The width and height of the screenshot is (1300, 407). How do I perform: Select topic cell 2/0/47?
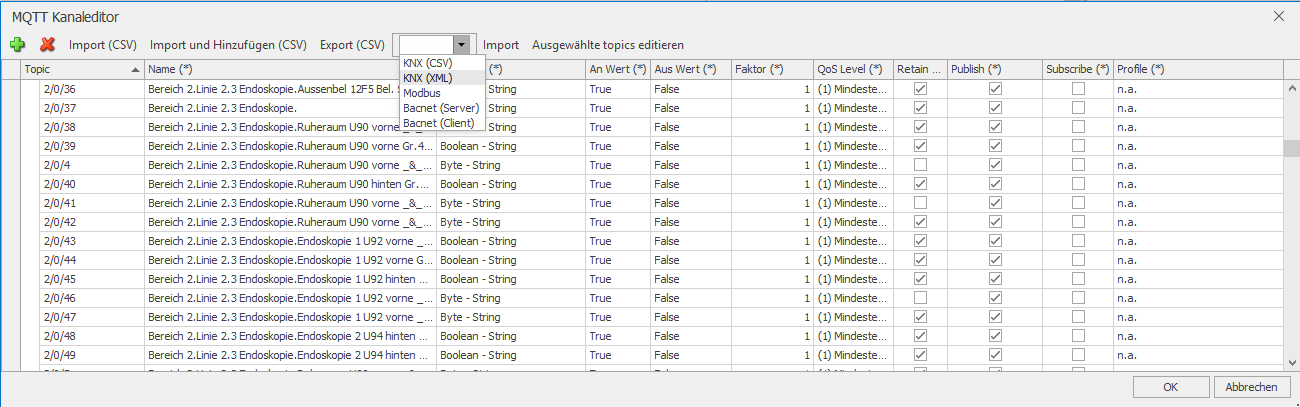pyautogui.click(x=92, y=317)
